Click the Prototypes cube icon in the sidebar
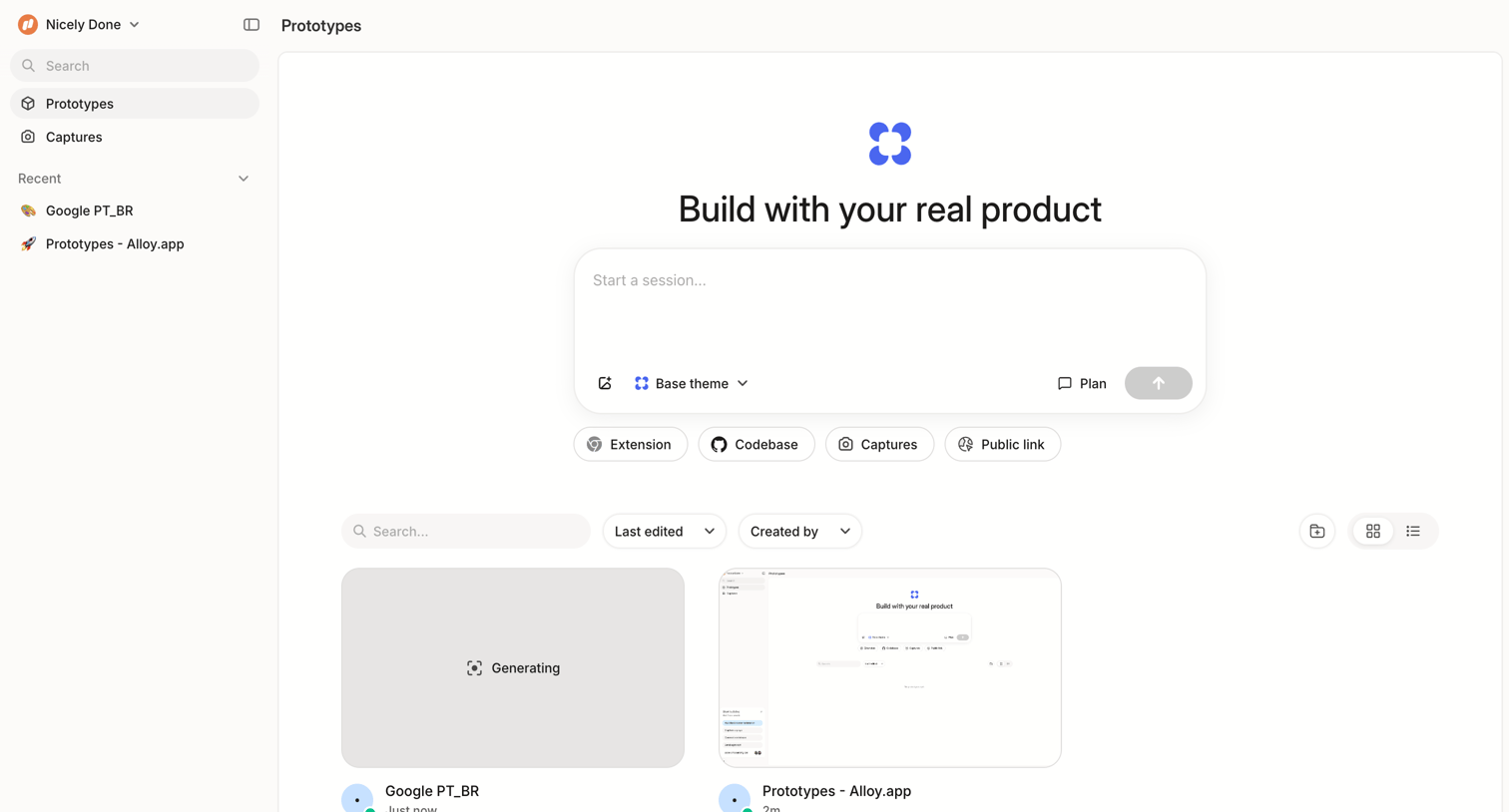The width and height of the screenshot is (1509, 812). point(28,104)
